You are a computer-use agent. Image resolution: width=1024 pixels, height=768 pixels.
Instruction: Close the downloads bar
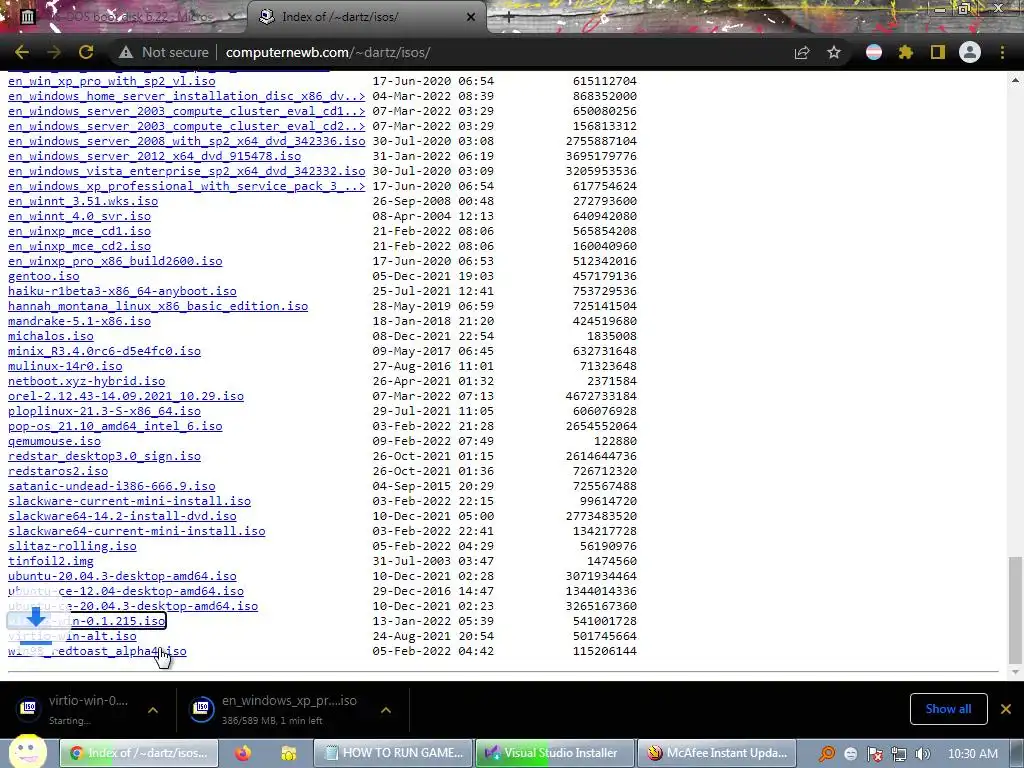[1006, 709]
